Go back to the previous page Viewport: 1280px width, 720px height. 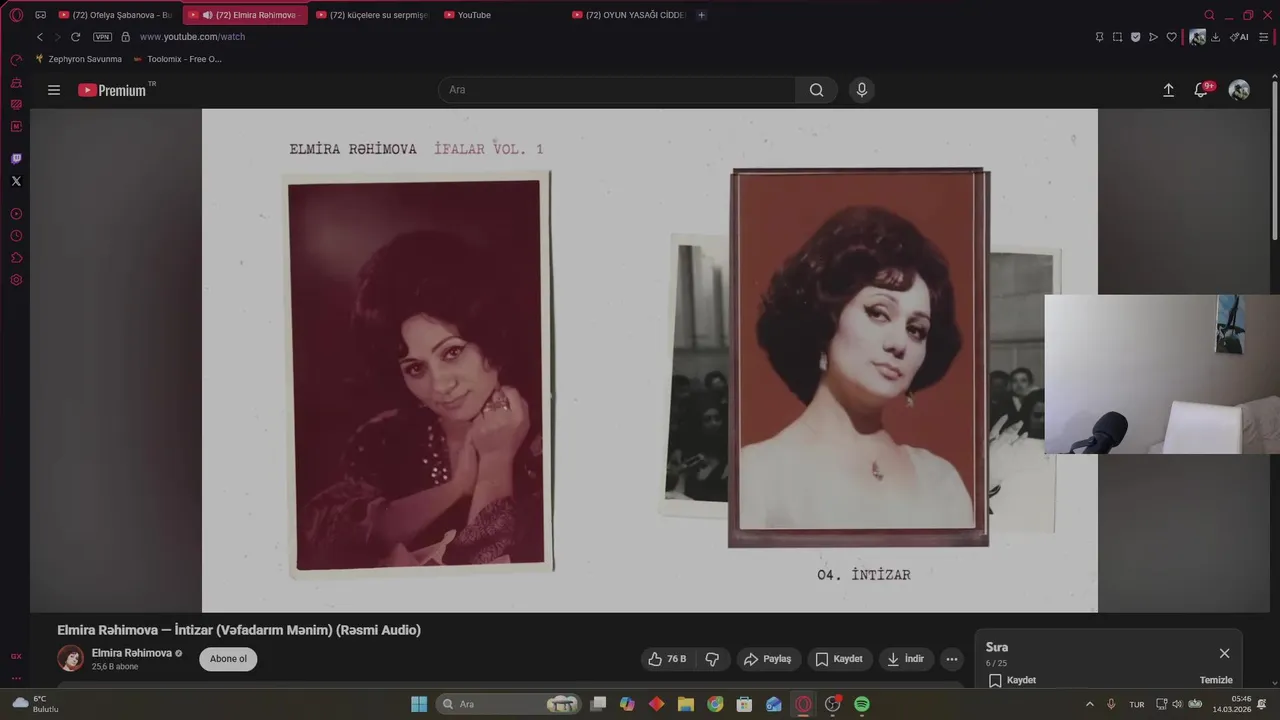[x=40, y=37]
